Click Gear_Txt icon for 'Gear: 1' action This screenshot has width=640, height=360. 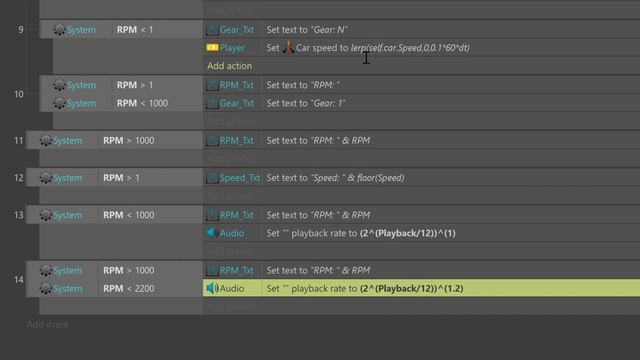click(212, 103)
